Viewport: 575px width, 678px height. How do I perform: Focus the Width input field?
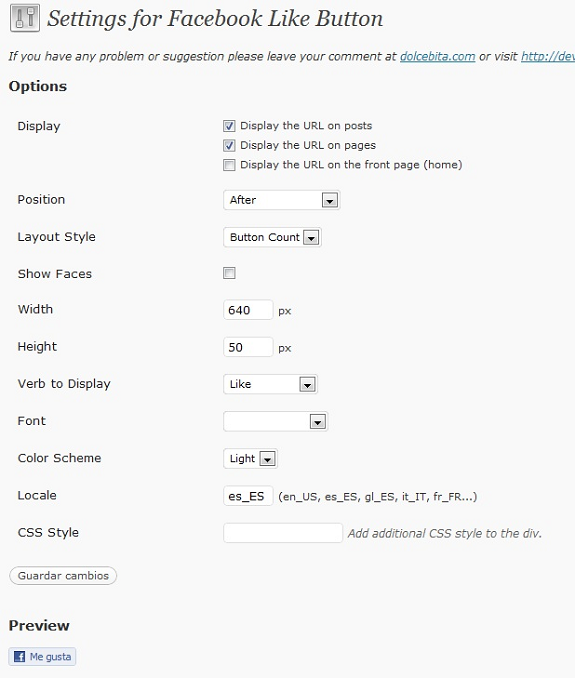click(x=248, y=310)
